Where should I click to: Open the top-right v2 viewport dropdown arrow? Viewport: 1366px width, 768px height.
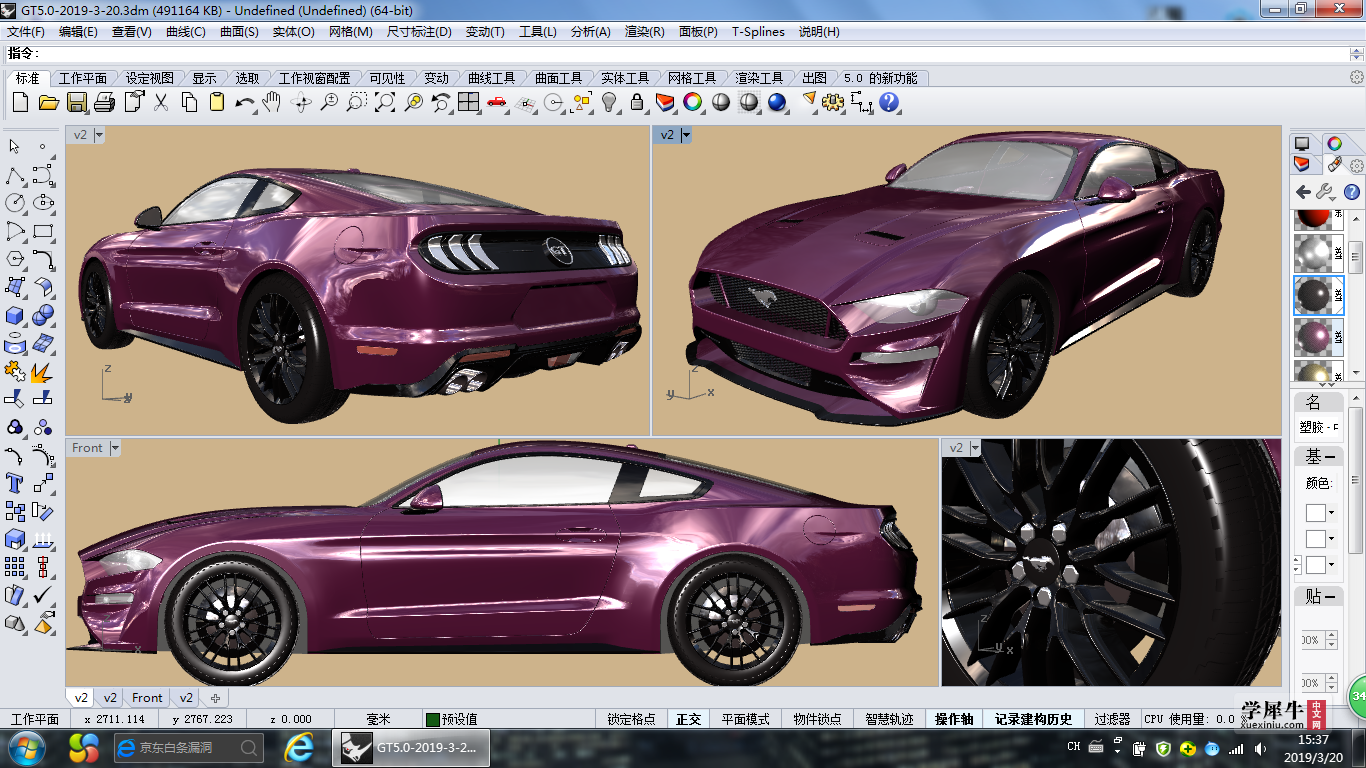[686, 135]
